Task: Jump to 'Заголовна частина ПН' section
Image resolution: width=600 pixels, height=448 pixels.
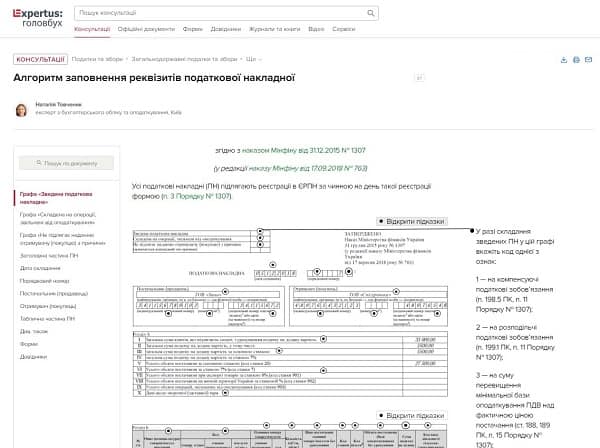Action: click(49, 256)
